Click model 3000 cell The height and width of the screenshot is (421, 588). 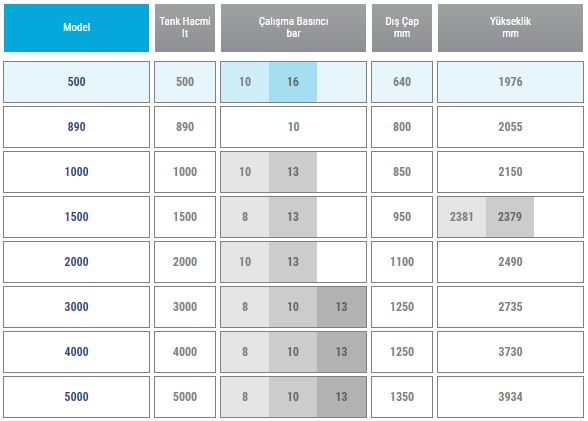pos(76,307)
